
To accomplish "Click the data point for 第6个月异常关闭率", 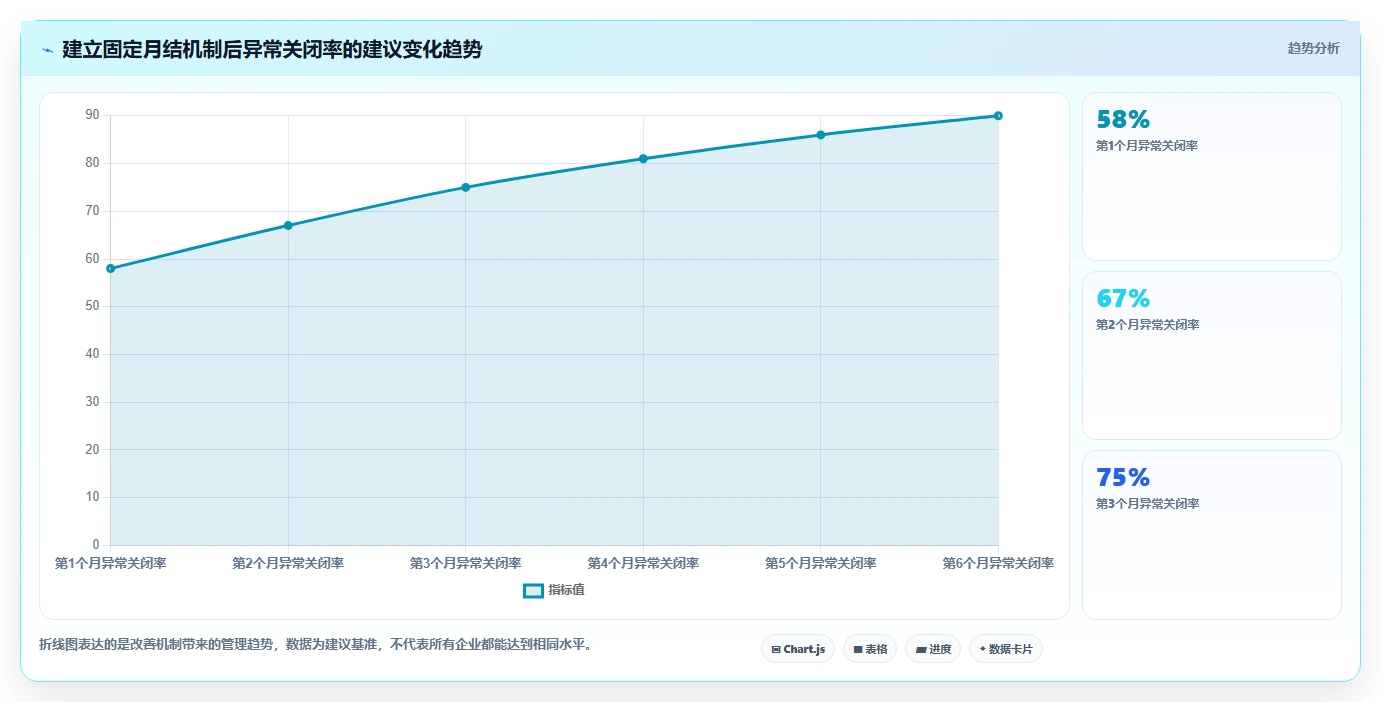I will coord(998,115).
